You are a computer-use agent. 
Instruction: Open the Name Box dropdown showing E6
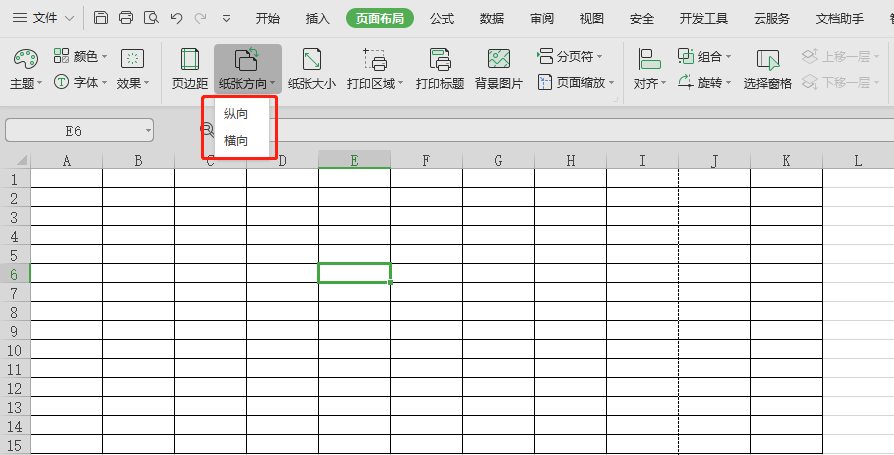(x=148, y=130)
